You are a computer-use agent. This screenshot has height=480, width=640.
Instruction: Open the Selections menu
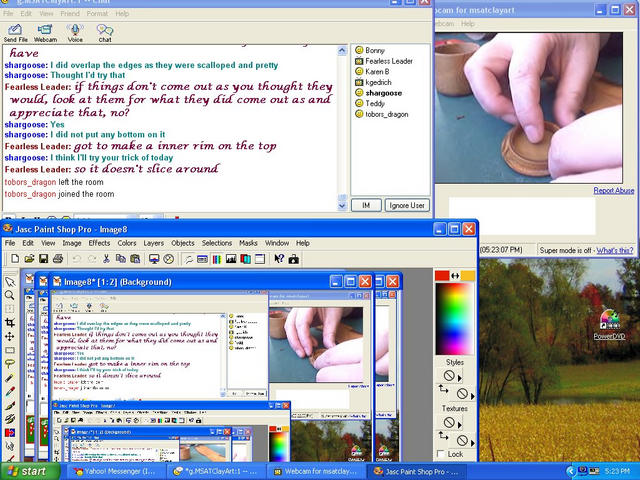coord(217,243)
